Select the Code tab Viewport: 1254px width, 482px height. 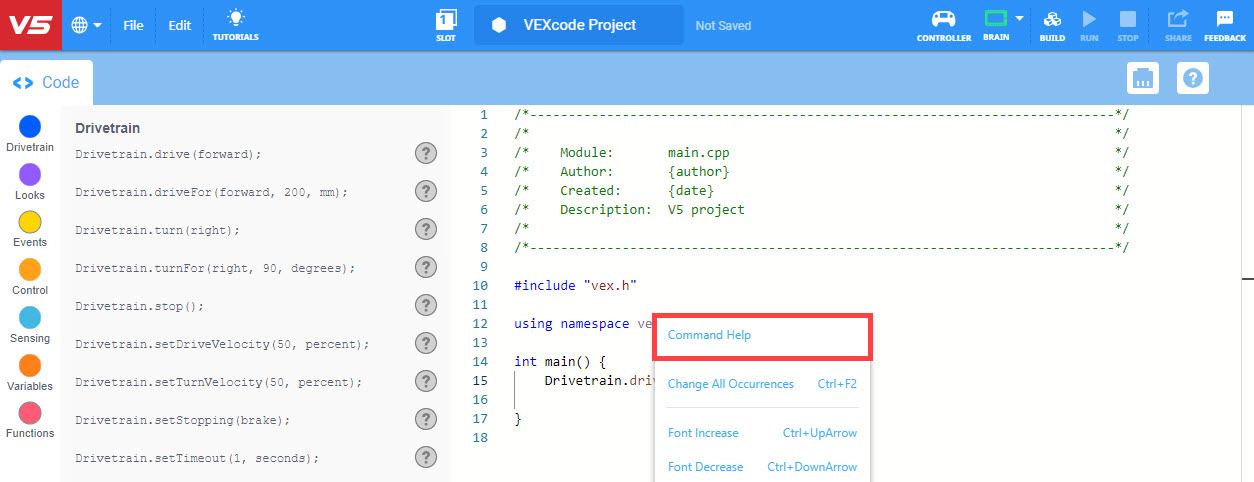(x=47, y=83)
